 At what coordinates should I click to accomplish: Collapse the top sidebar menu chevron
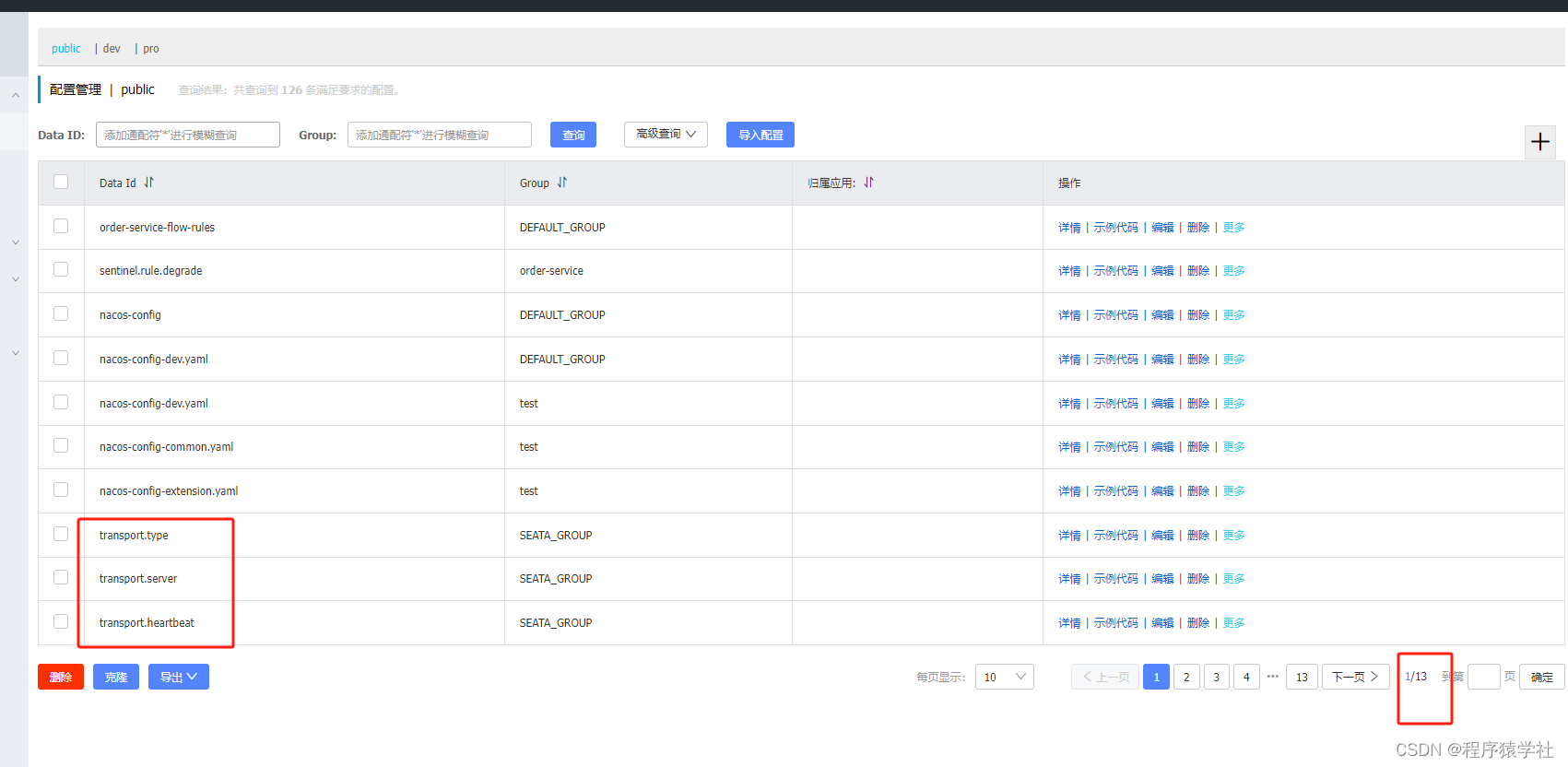(16, 95)
